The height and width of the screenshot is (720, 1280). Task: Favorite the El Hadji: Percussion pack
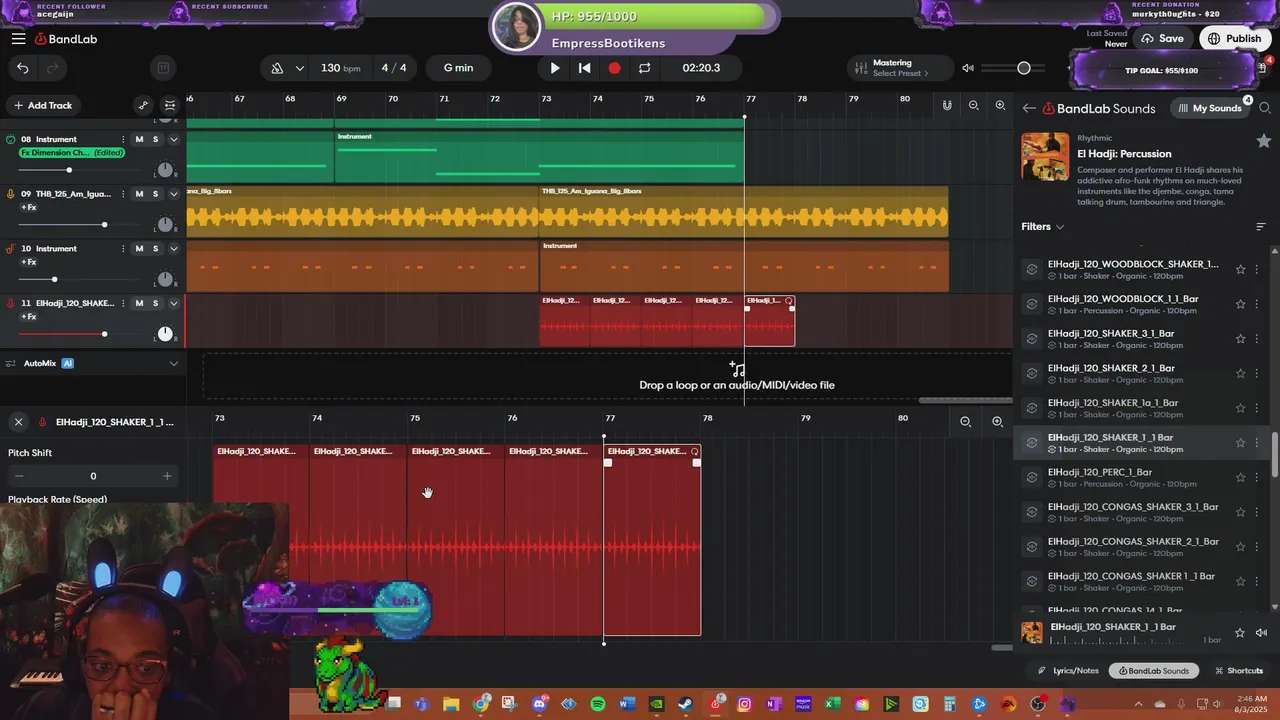point(1264,142)
